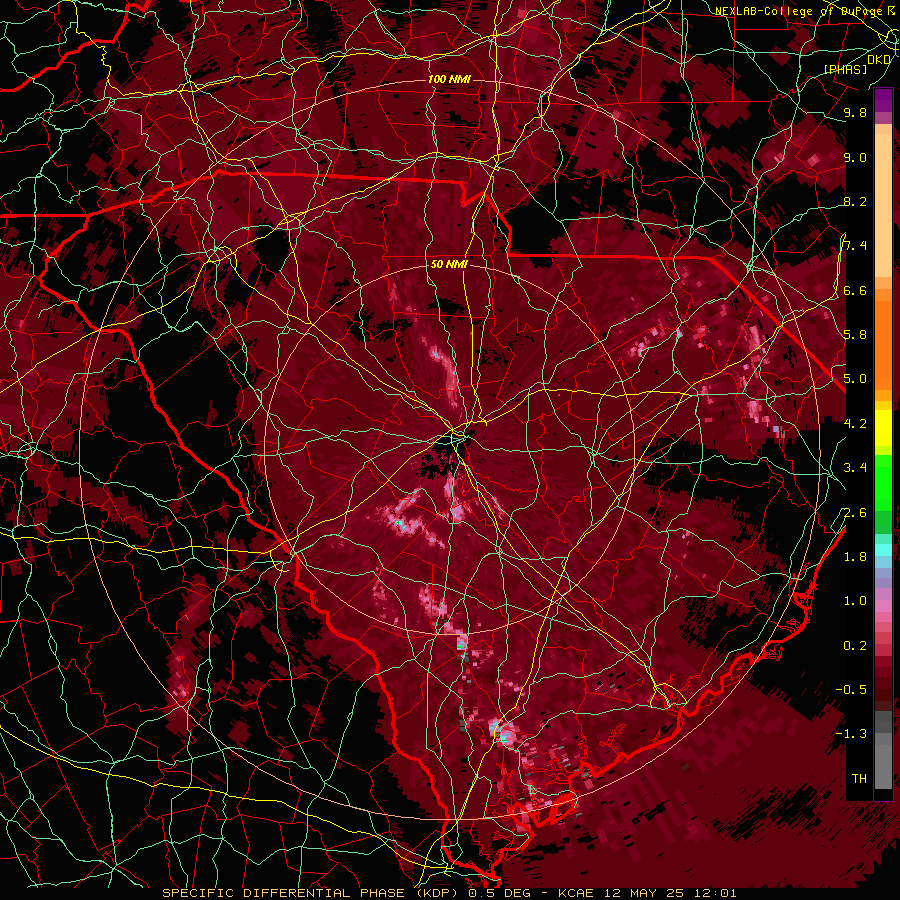Click the 9.0 value on color scale
The width and height of the screenshot is (900, 900).
tap(855, 158)
